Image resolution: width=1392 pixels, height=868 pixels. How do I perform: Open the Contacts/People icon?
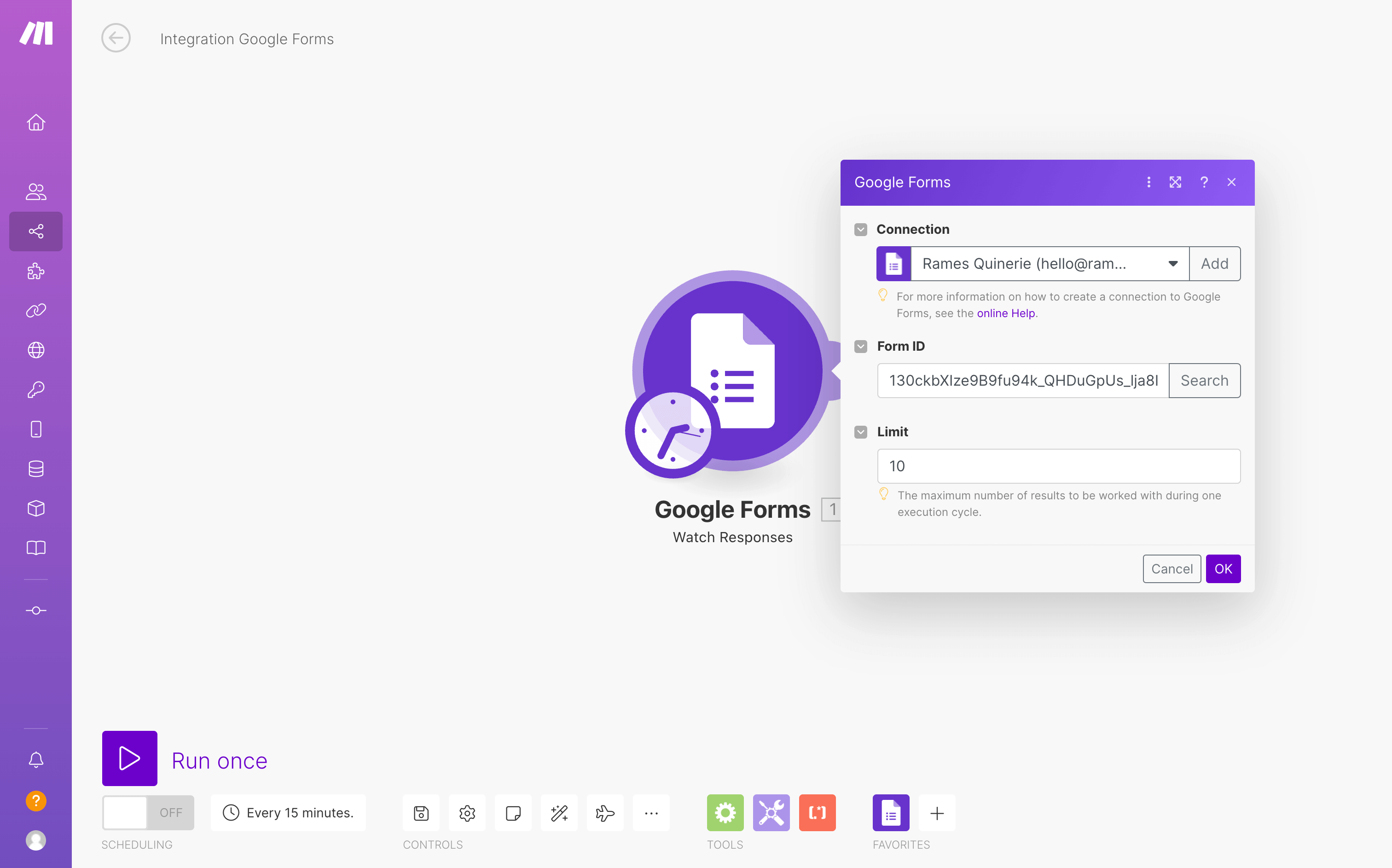[x=36, y=192]
